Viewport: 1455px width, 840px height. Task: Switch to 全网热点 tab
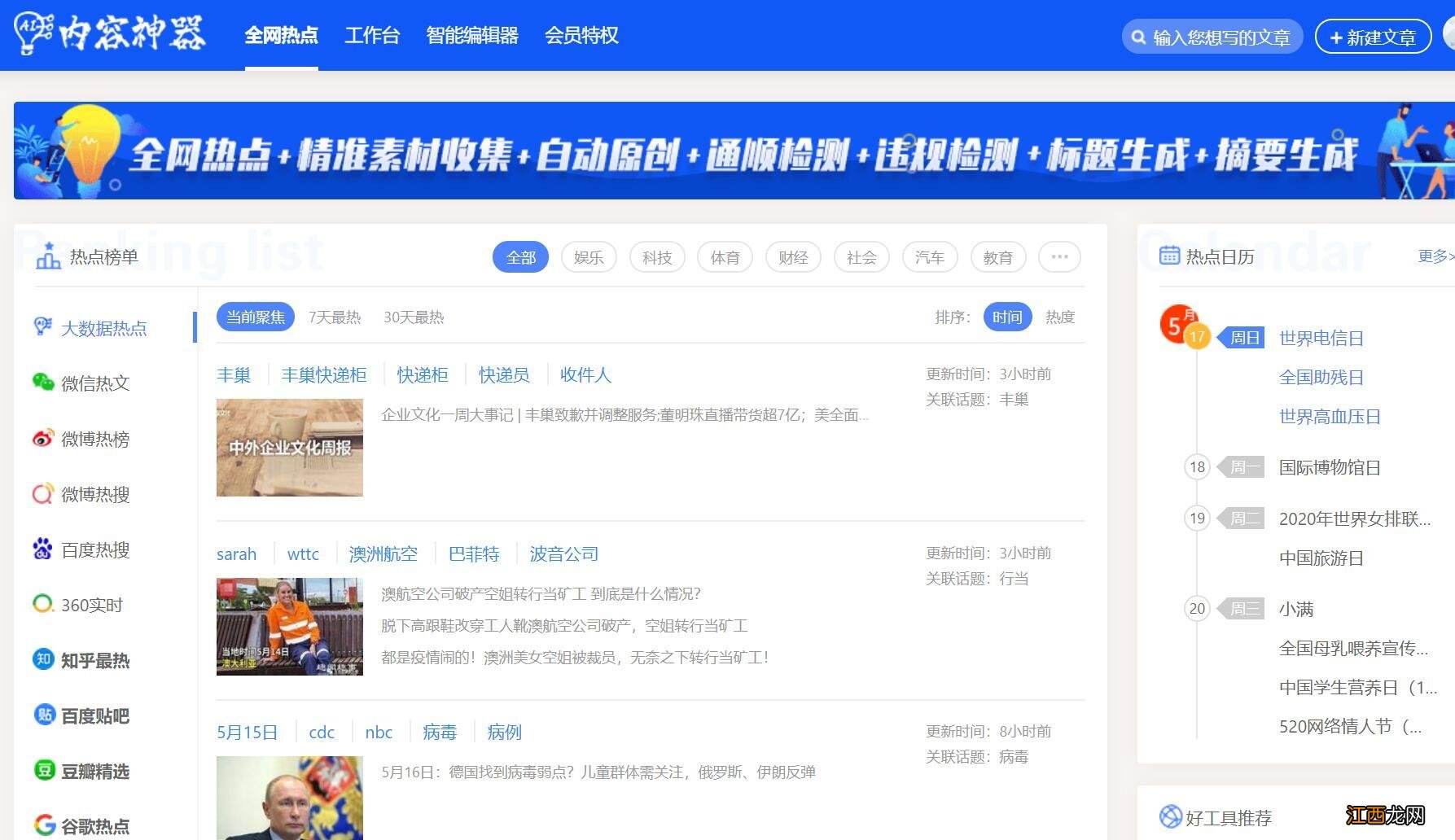tap(281, 35)
